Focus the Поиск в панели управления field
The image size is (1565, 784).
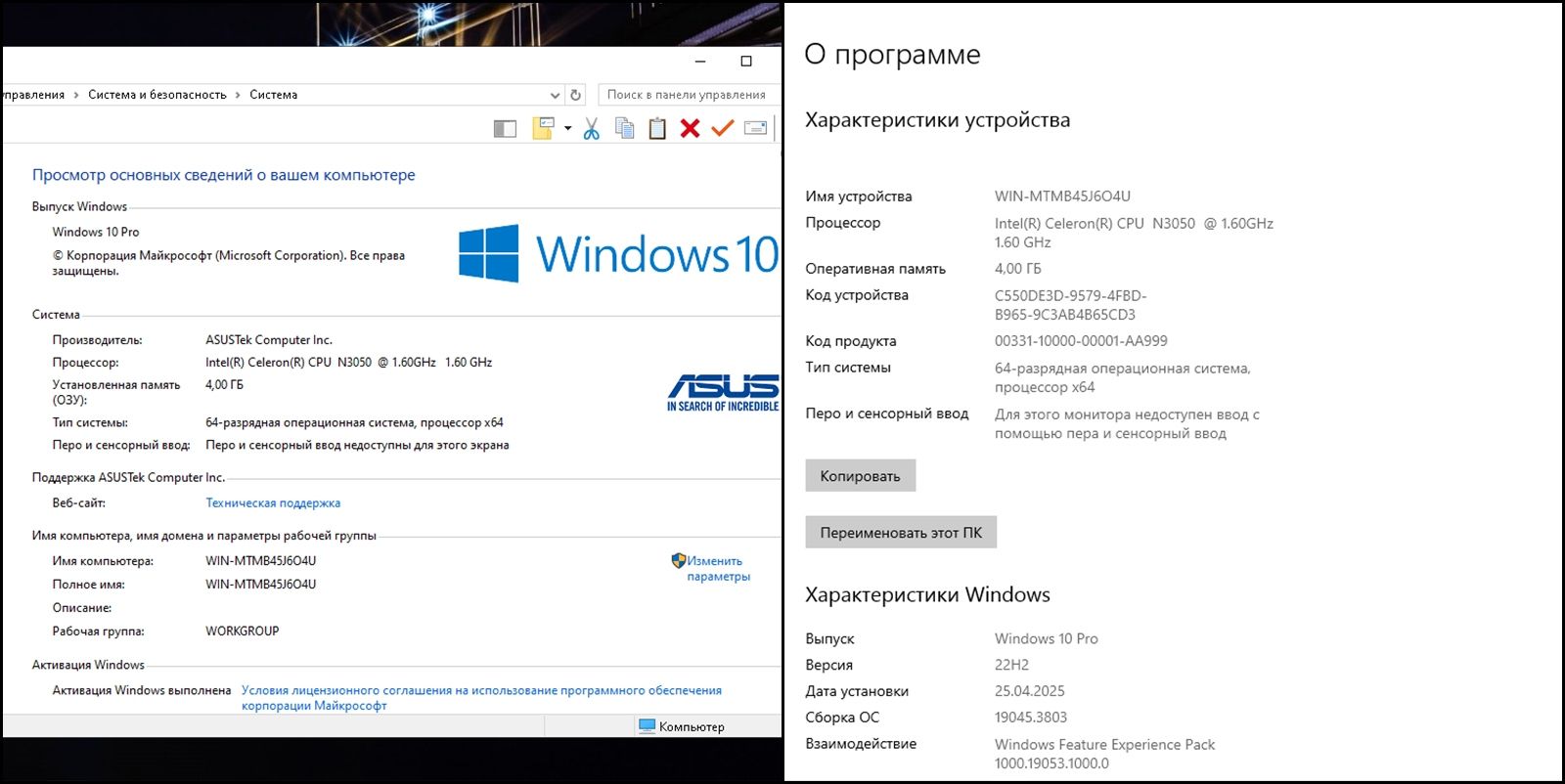tap(689, 95)
